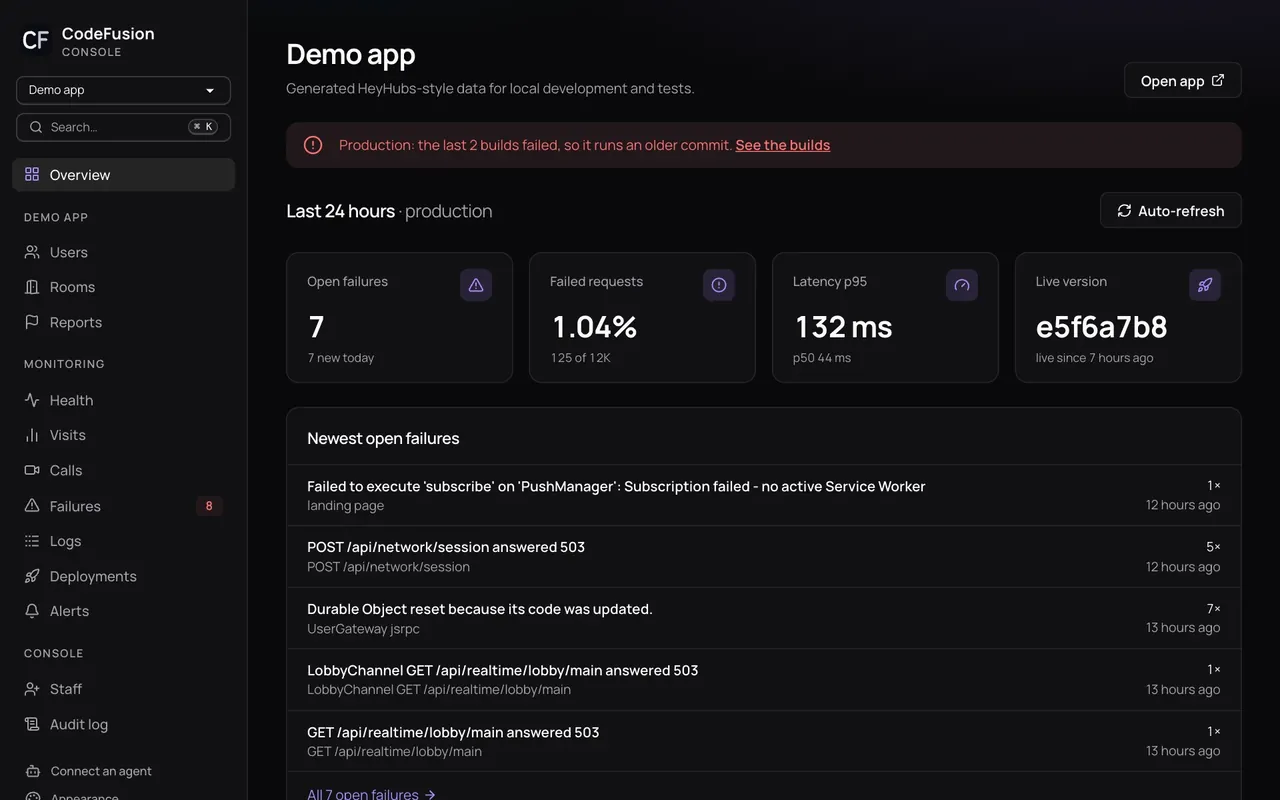
Task: Open the Rooms section
Action: pos(123,287)
